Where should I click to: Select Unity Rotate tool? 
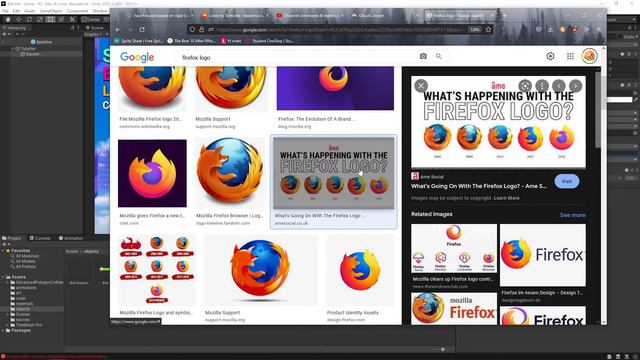point(29,19)
